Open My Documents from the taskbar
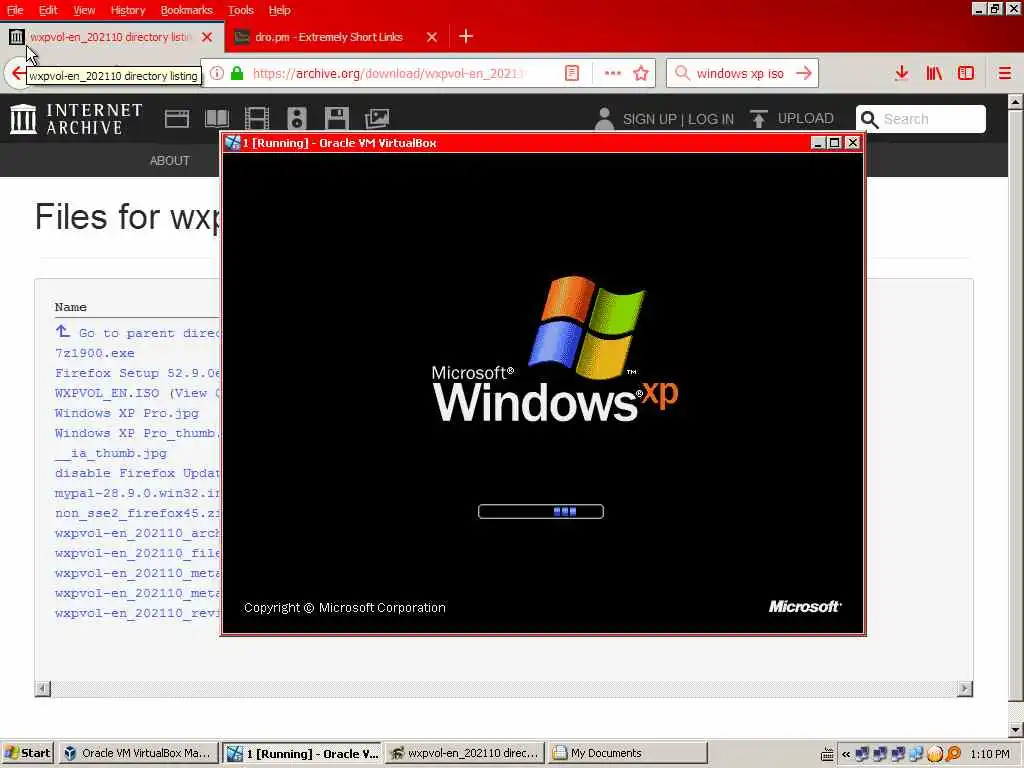The height and width of the screenshot is (768, 1024). pos(628,754)
